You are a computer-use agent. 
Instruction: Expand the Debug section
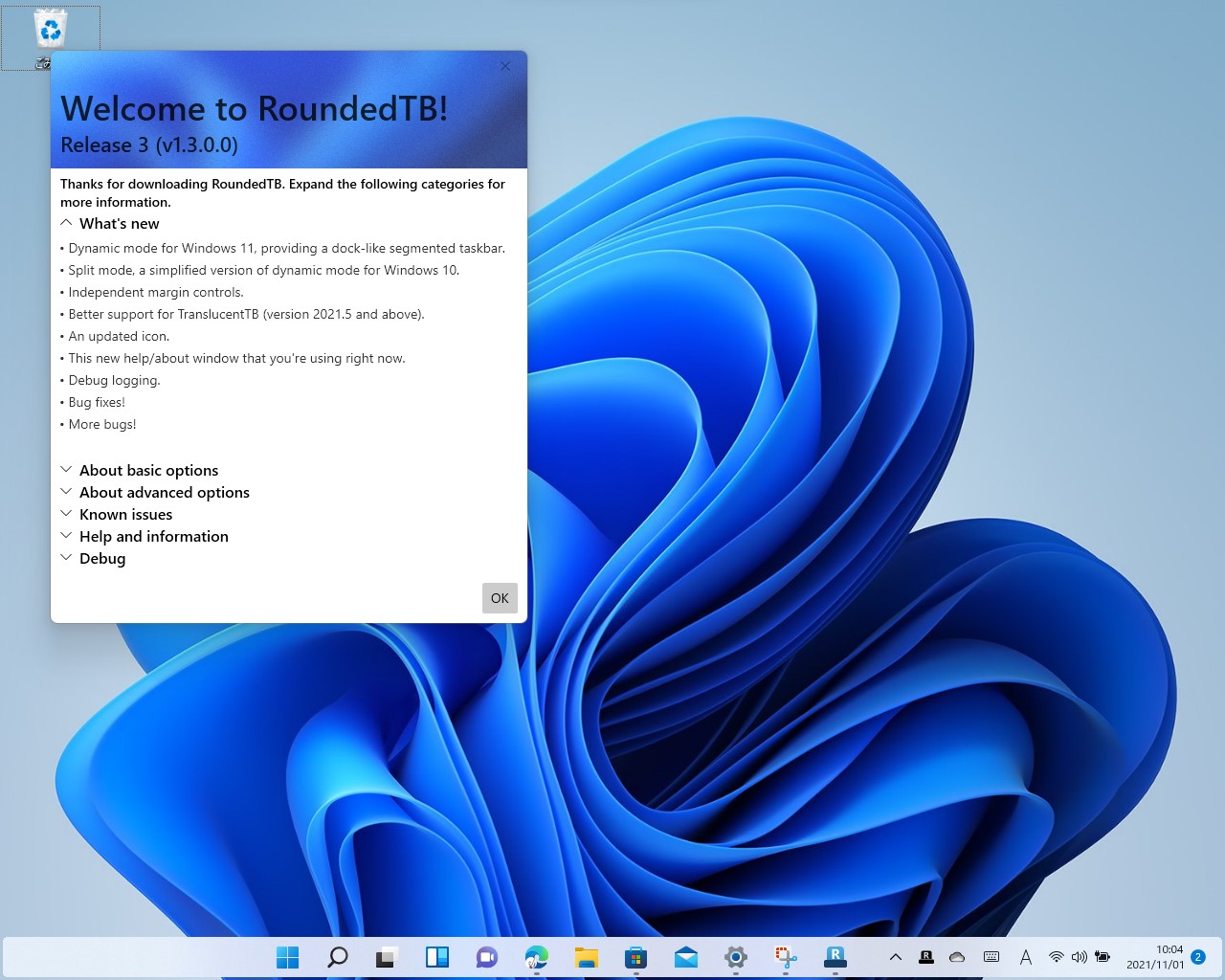(x=102, y=558)
